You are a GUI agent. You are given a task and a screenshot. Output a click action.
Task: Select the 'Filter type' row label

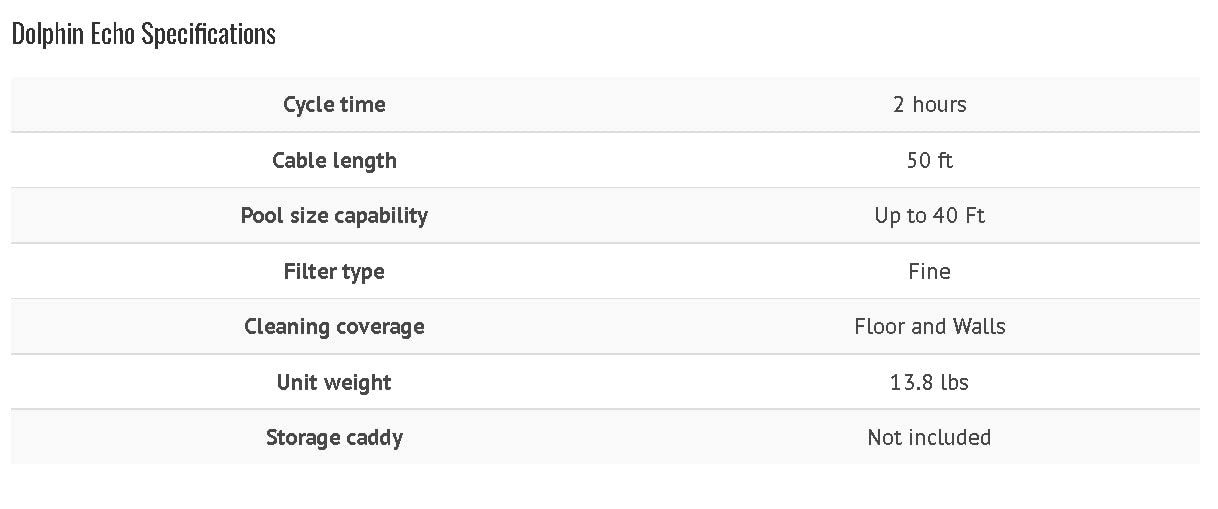[334, 271]
